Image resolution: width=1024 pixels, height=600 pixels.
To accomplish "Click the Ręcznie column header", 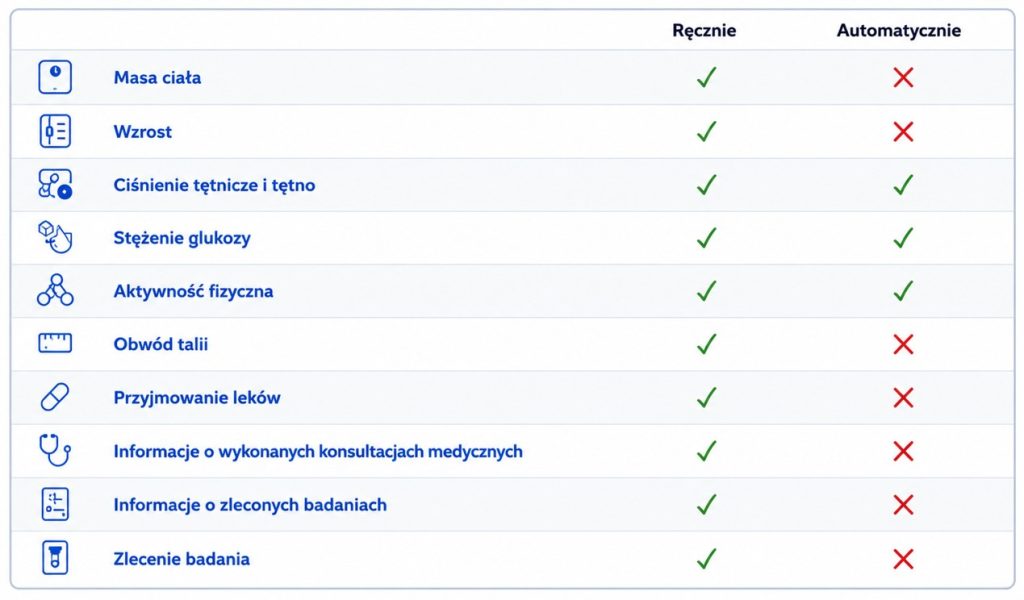I will click(704, 31).
